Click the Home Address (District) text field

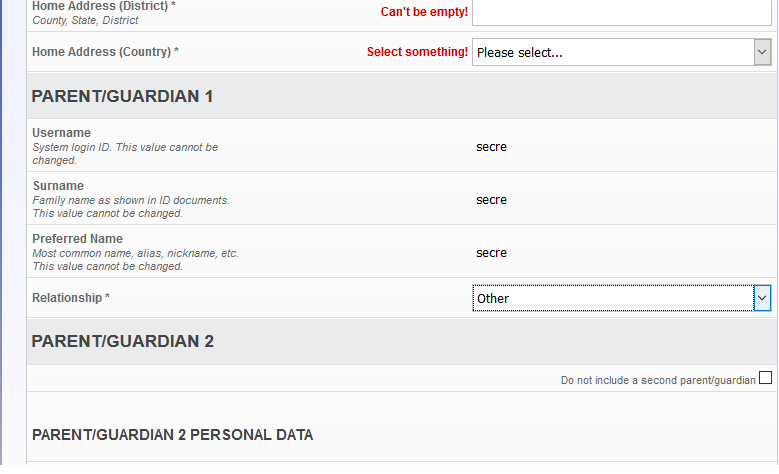[x=621, y=12]
